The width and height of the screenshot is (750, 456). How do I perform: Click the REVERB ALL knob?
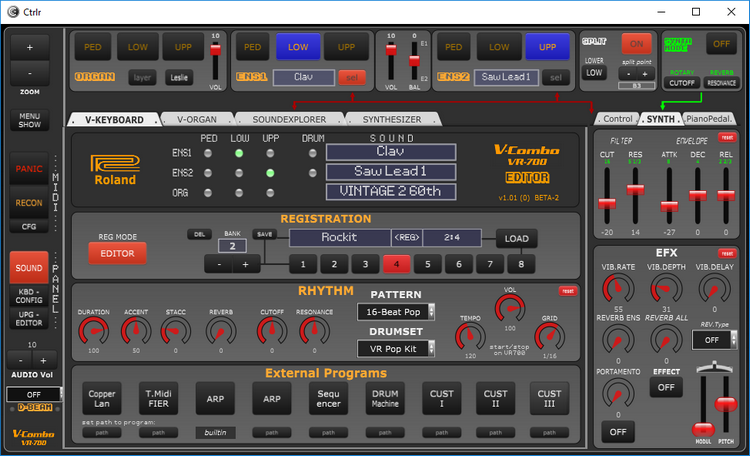(x=666, y=341)
